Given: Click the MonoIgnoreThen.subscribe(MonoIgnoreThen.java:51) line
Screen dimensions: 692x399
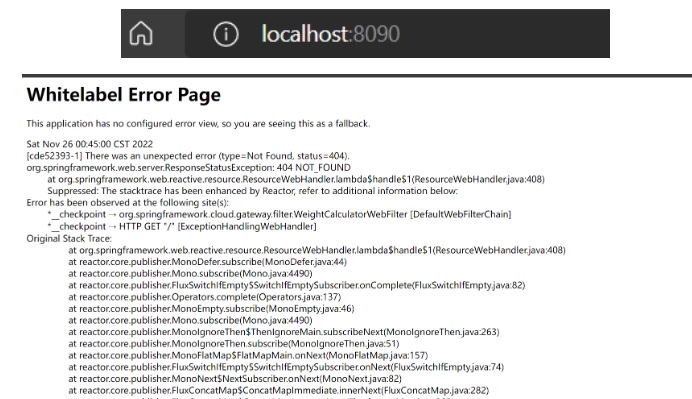Looking at the screenshot, I should coord(233,343).
